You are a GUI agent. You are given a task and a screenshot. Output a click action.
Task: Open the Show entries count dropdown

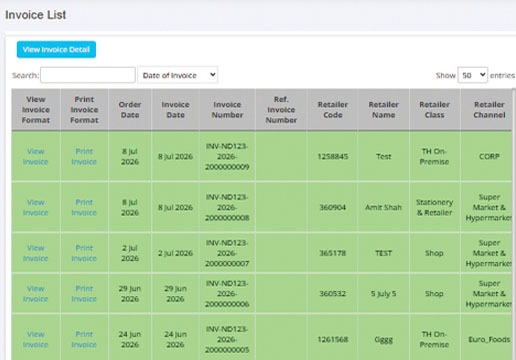click(x=473, y=75)
